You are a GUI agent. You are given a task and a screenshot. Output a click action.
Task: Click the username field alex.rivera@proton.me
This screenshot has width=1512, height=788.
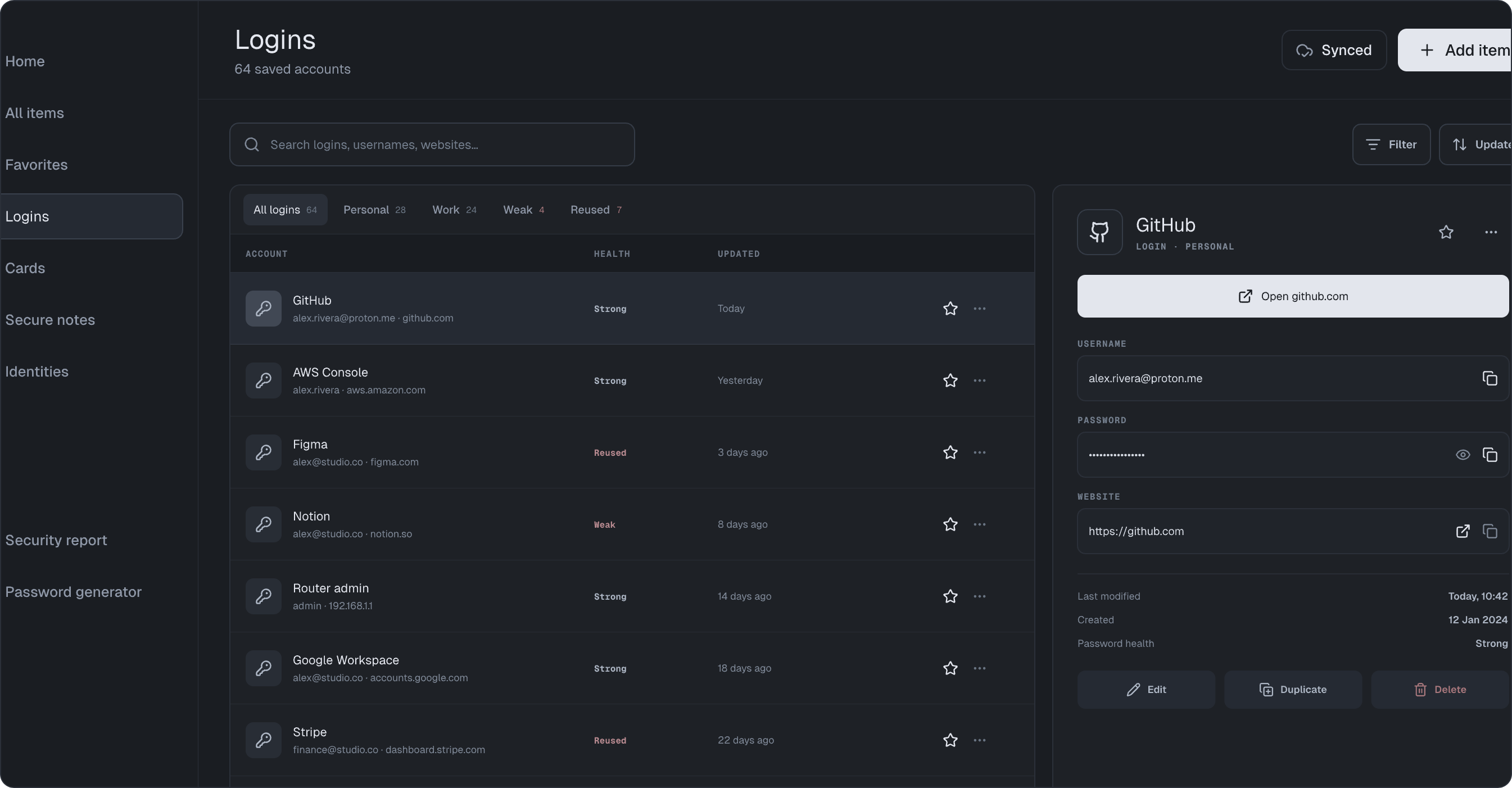click(x=1292, y=378)
